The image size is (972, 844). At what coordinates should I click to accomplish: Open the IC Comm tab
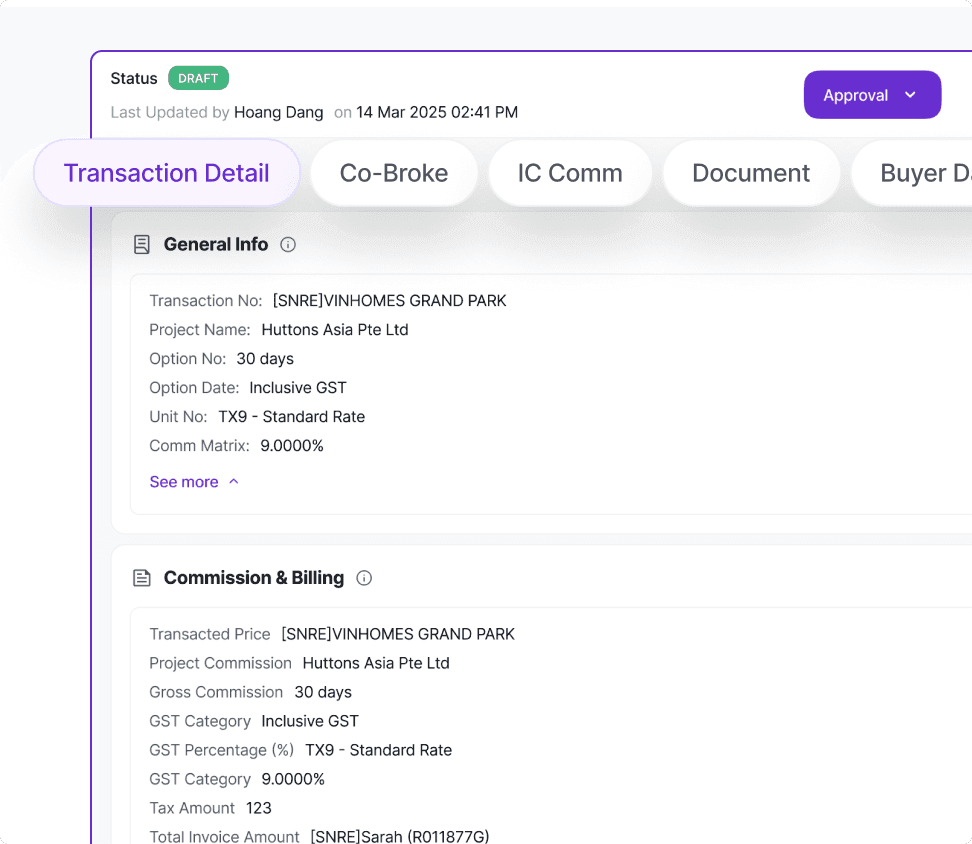tap(570, 173)
